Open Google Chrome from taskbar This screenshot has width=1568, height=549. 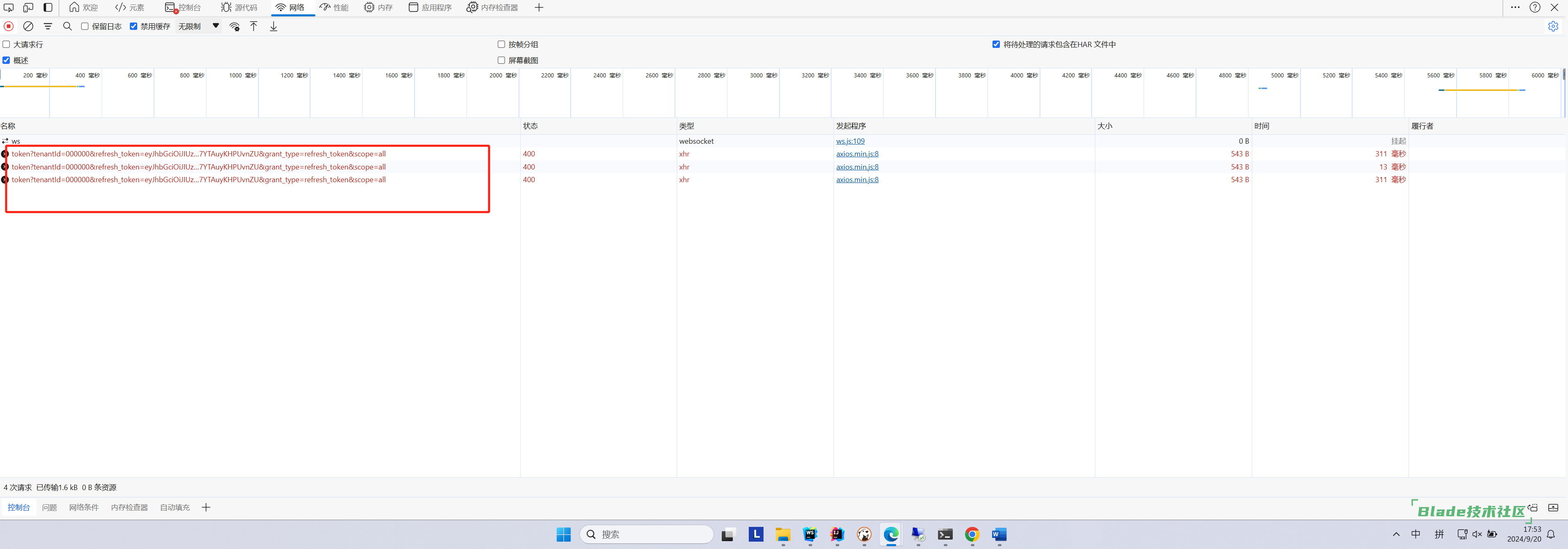972,534
